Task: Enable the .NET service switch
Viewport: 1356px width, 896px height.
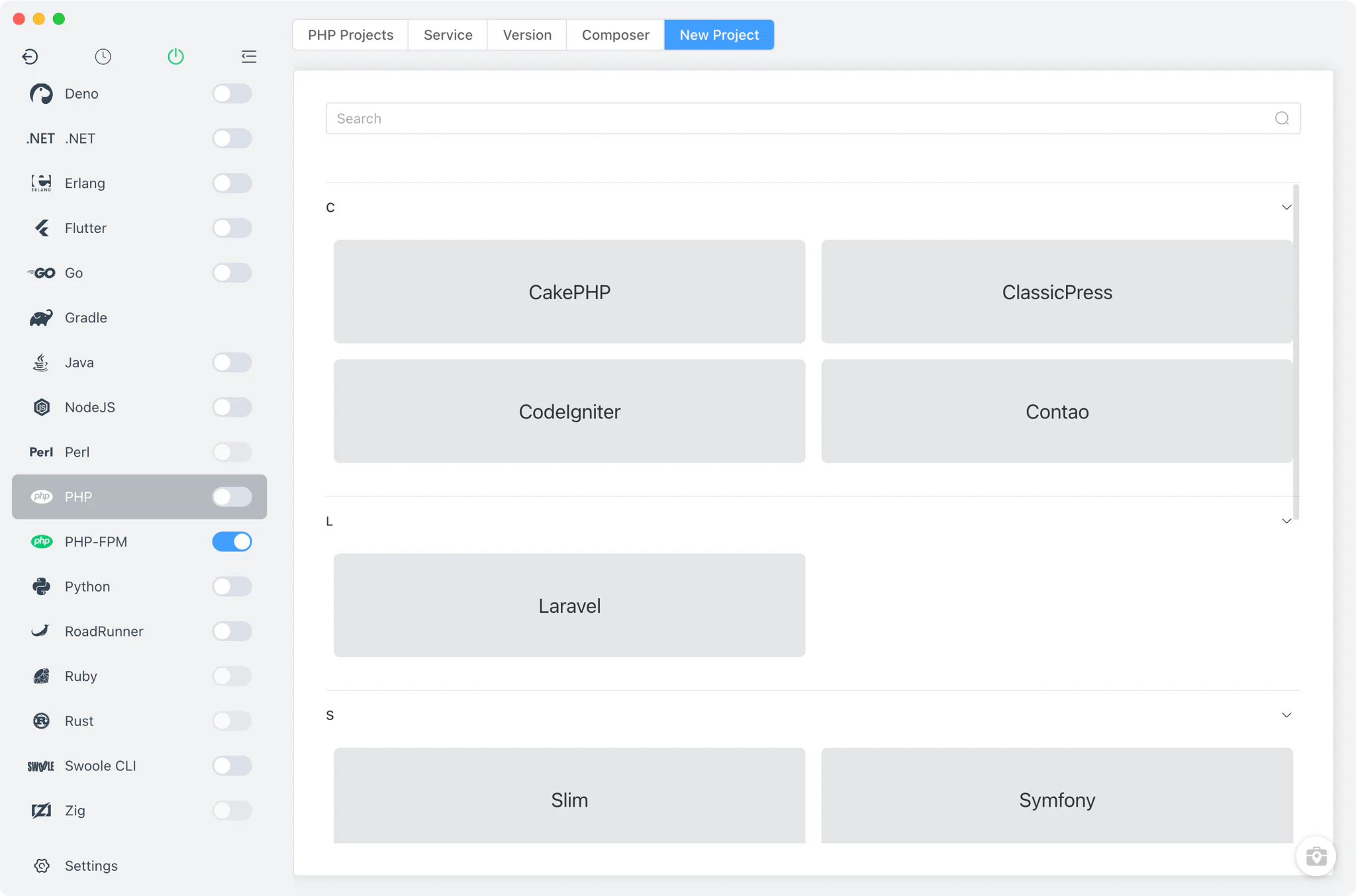Action: pos(232,138)
